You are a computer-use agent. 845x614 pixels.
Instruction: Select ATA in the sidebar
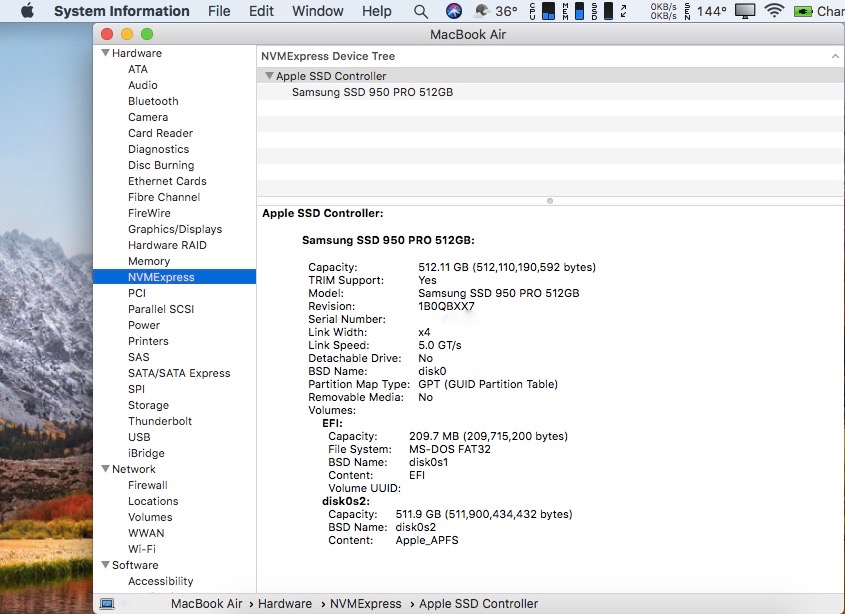138,69
